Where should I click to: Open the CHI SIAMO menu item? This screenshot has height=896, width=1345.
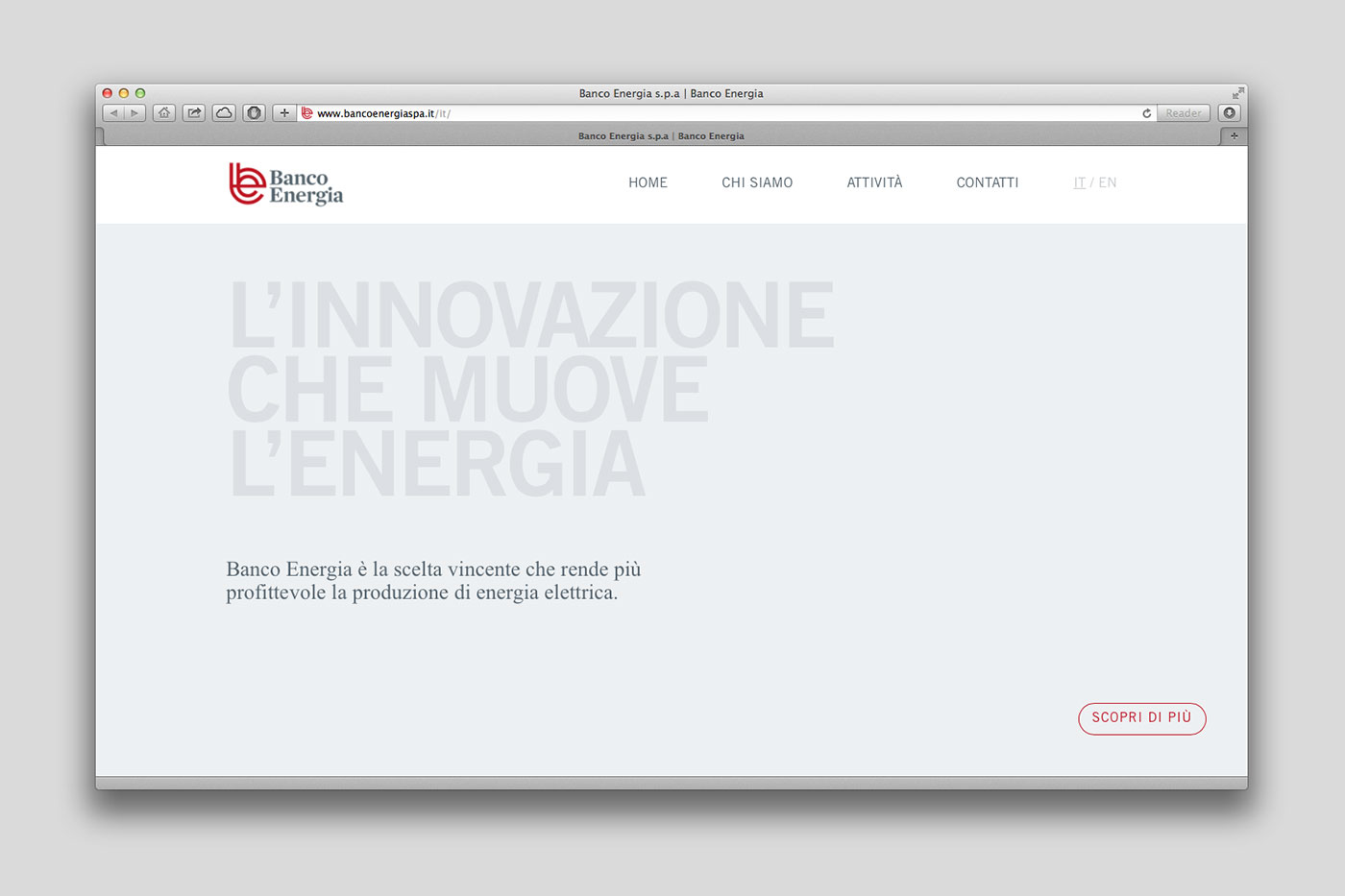(757, 182)
